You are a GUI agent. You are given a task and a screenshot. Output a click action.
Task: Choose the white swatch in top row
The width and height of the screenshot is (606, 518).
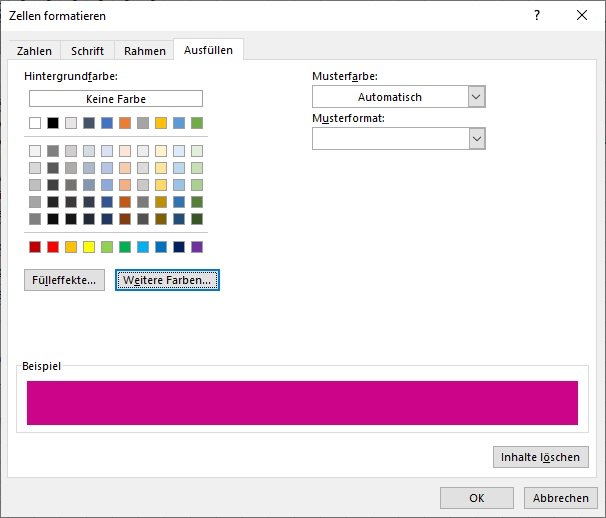pyautogui.click(x=35, y=123)
